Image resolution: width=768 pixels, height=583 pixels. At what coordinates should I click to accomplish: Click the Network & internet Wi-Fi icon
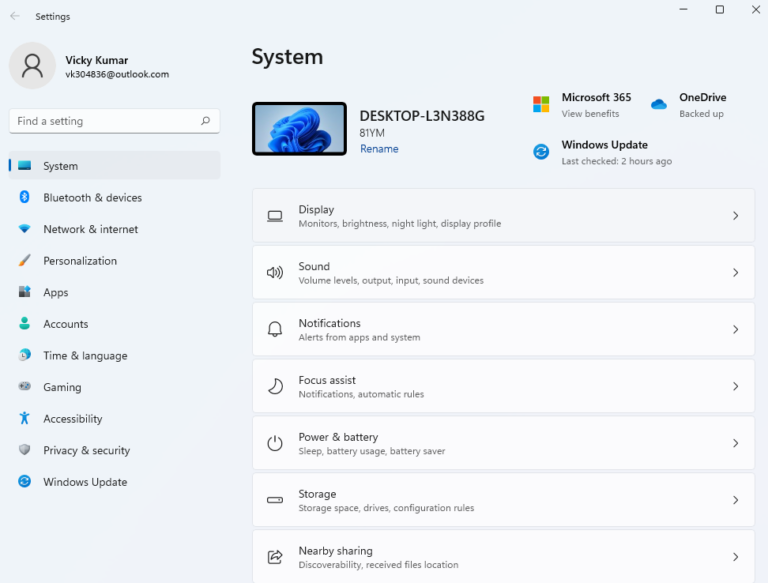click(25, 229)
